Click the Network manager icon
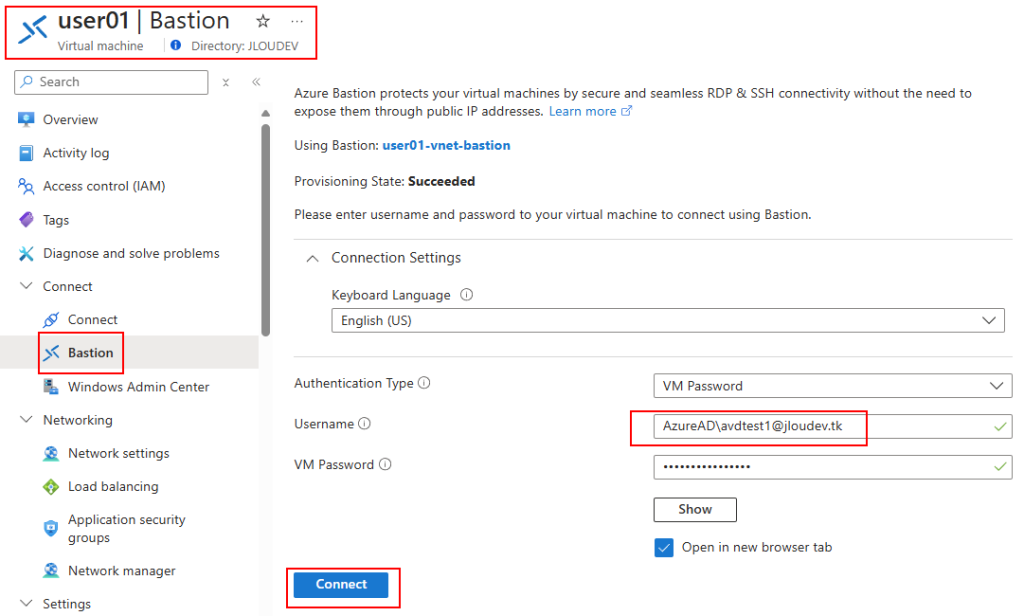Viewport: 1024px width, 616px height. pyautogui.click(x=51, y=570)
